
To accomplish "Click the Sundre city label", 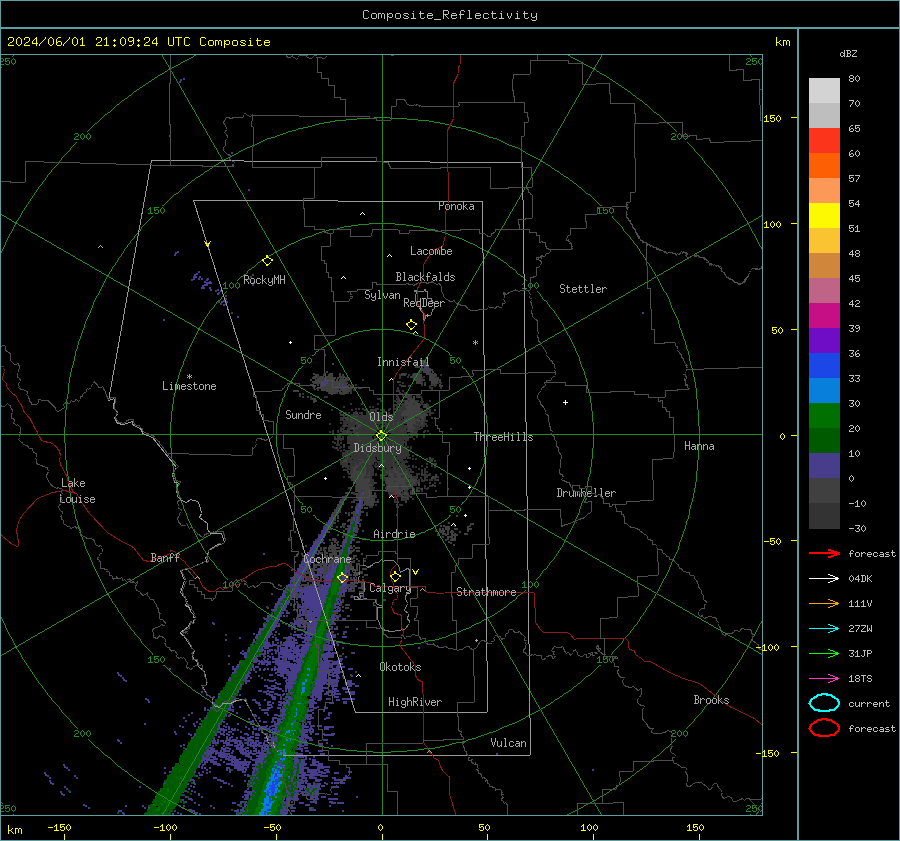I will click(x=303, y=414).
